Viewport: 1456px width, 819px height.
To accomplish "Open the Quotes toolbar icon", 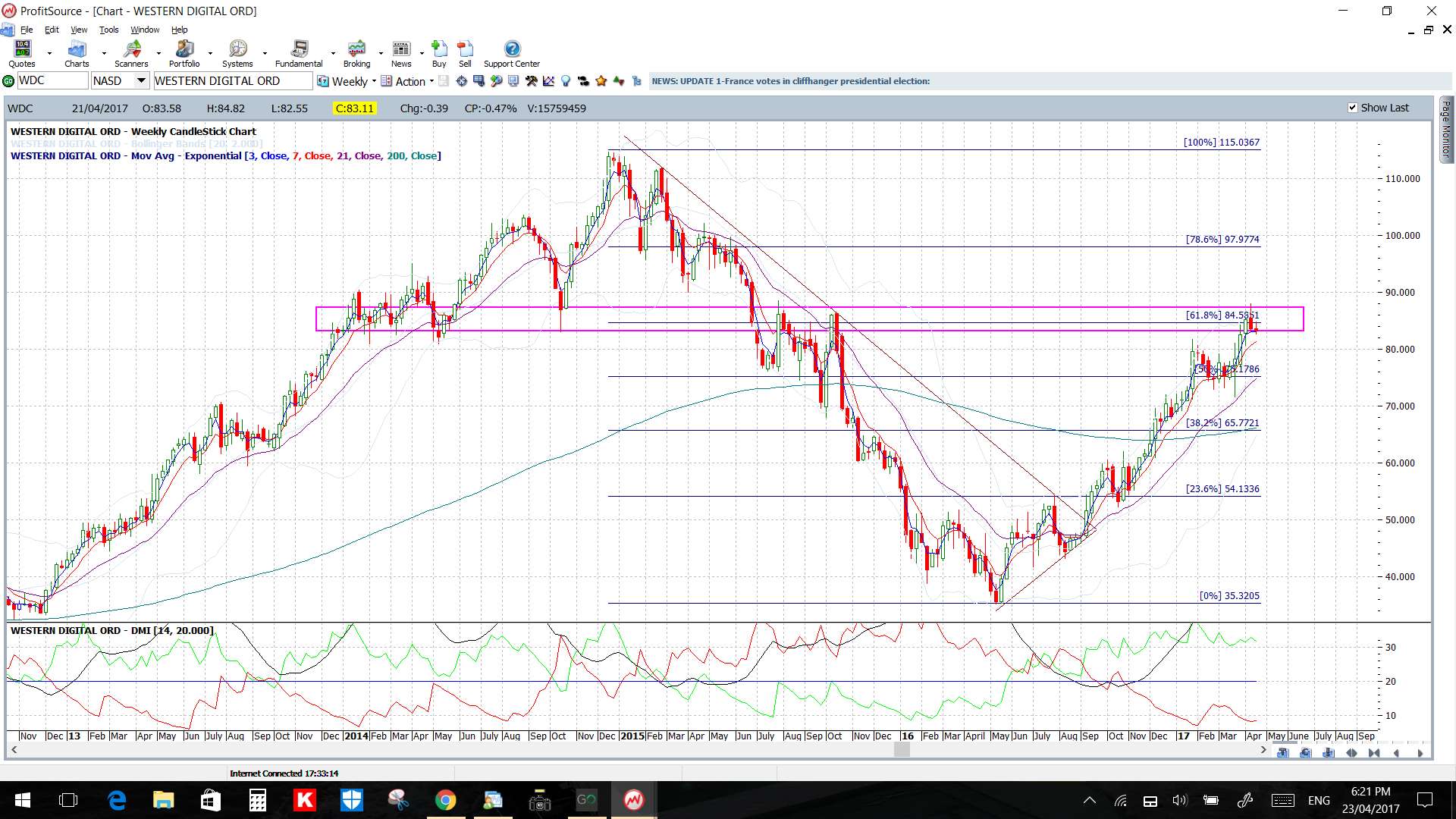I will 22,54.
